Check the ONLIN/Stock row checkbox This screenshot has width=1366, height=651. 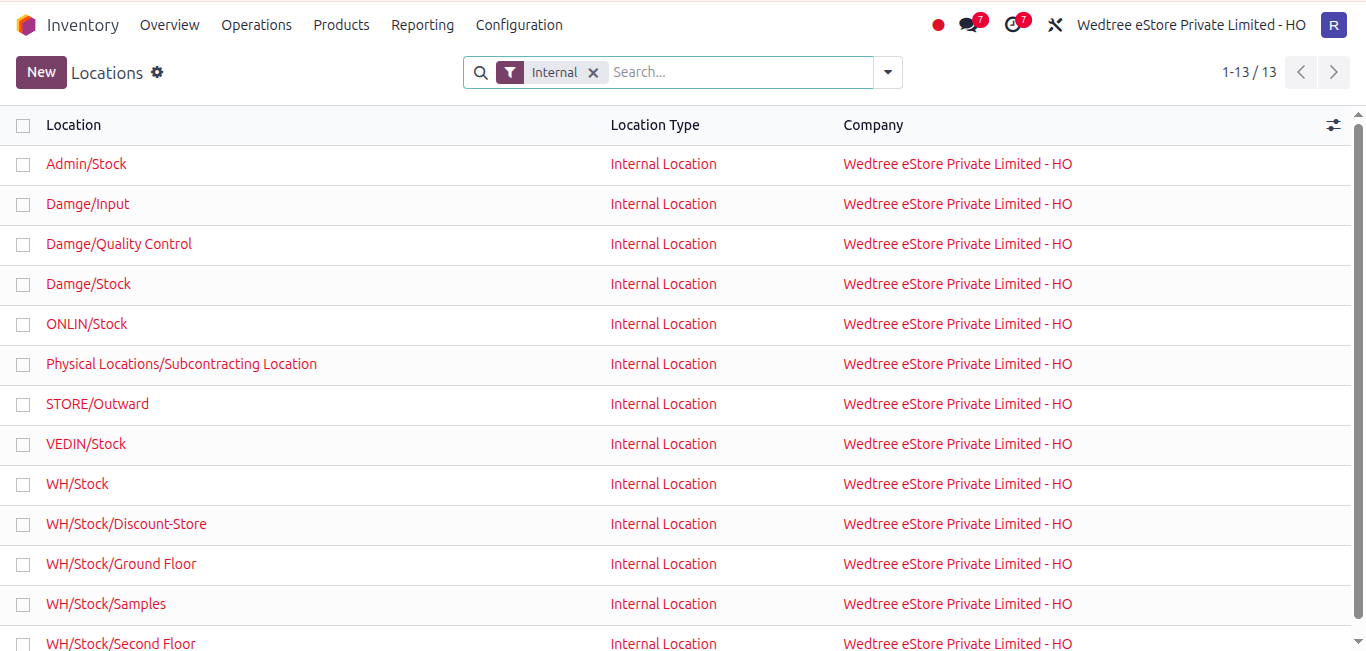point(23,325)
